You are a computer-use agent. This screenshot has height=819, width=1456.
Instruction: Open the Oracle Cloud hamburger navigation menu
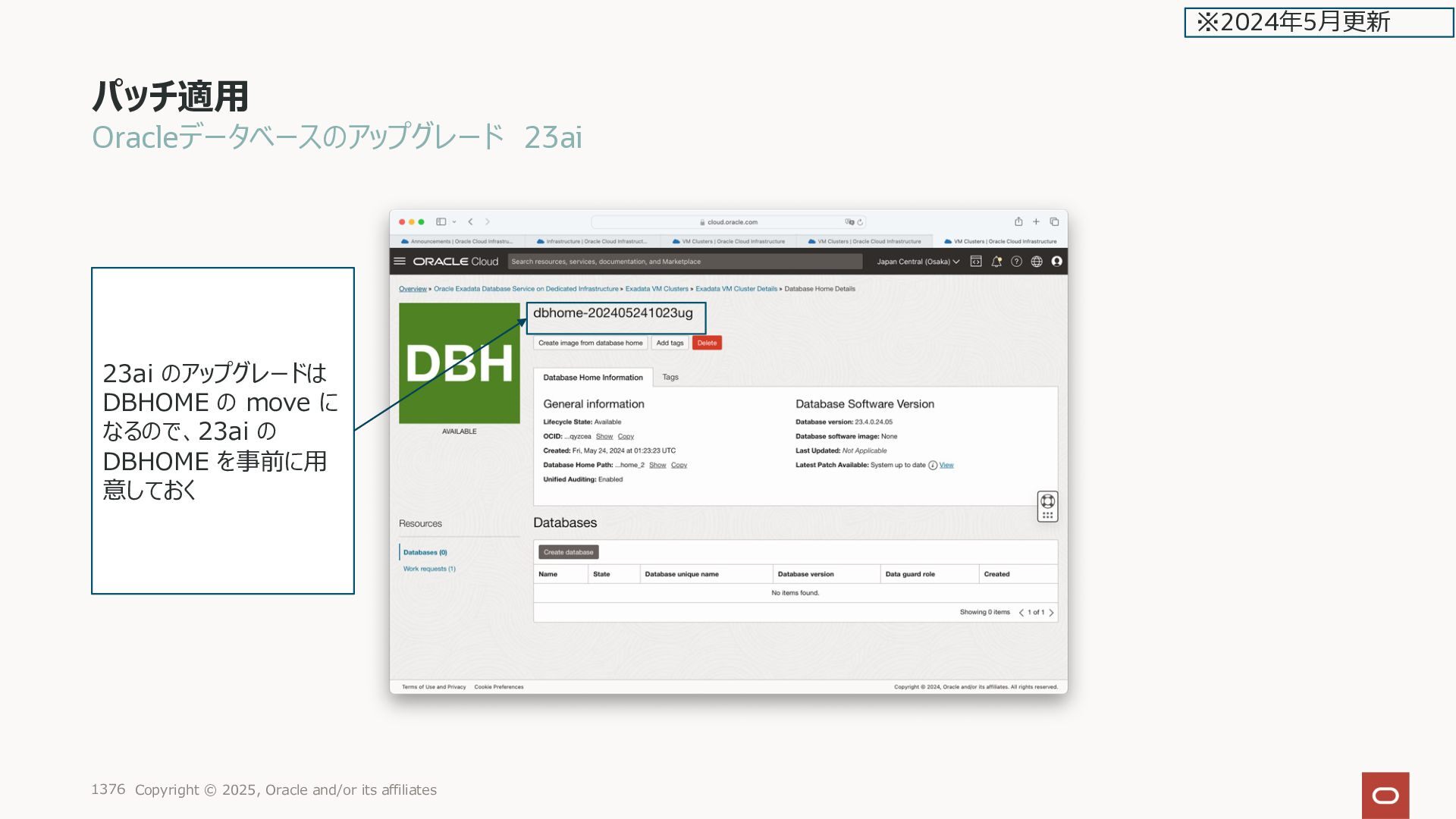tap(400, 261)
